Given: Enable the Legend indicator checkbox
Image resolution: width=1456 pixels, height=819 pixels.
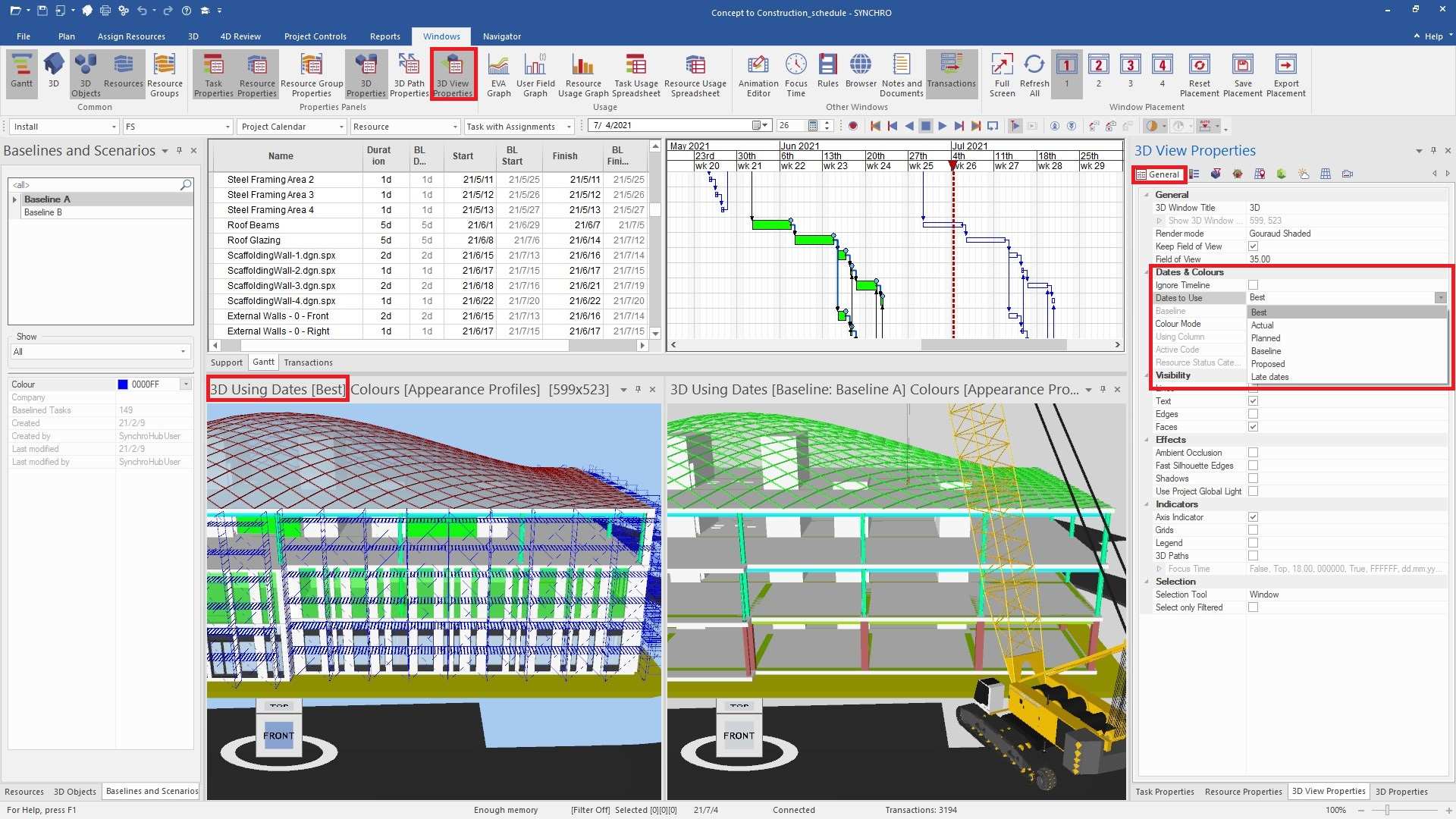Looking at the screenshot, I should 1253,543.
